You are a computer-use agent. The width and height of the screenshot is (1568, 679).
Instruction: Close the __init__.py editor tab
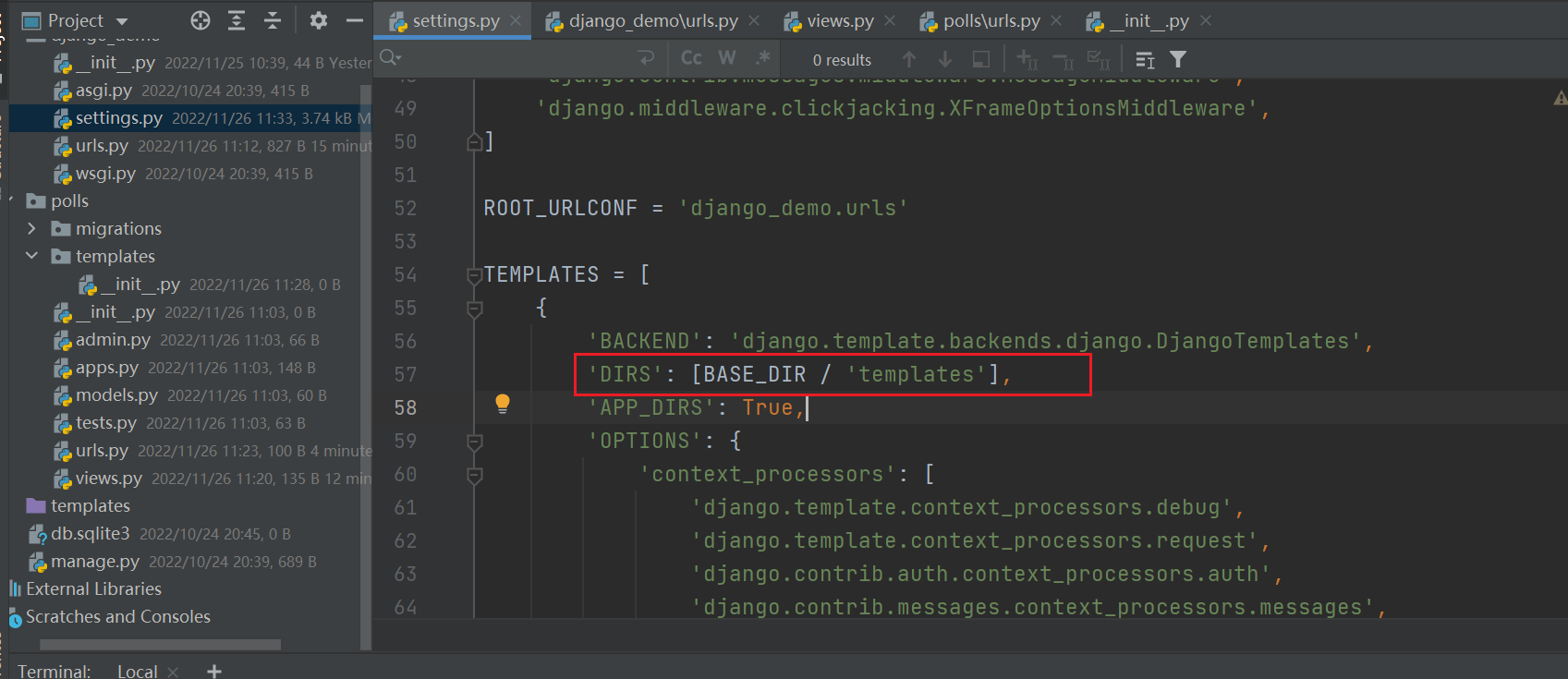click(x=1206, y=20)
